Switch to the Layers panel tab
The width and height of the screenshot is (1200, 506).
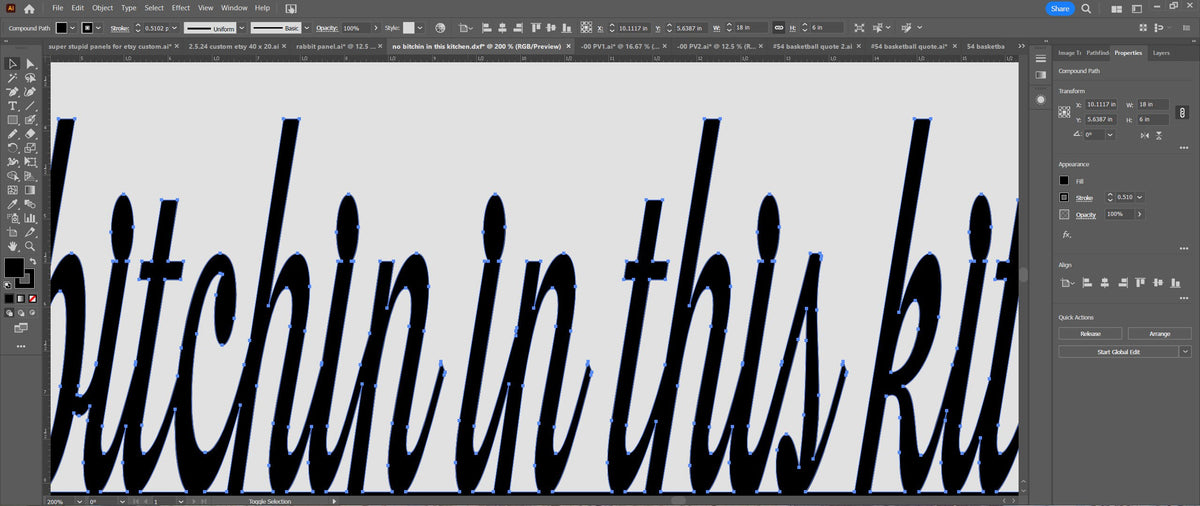click(x=1161, y=52)
